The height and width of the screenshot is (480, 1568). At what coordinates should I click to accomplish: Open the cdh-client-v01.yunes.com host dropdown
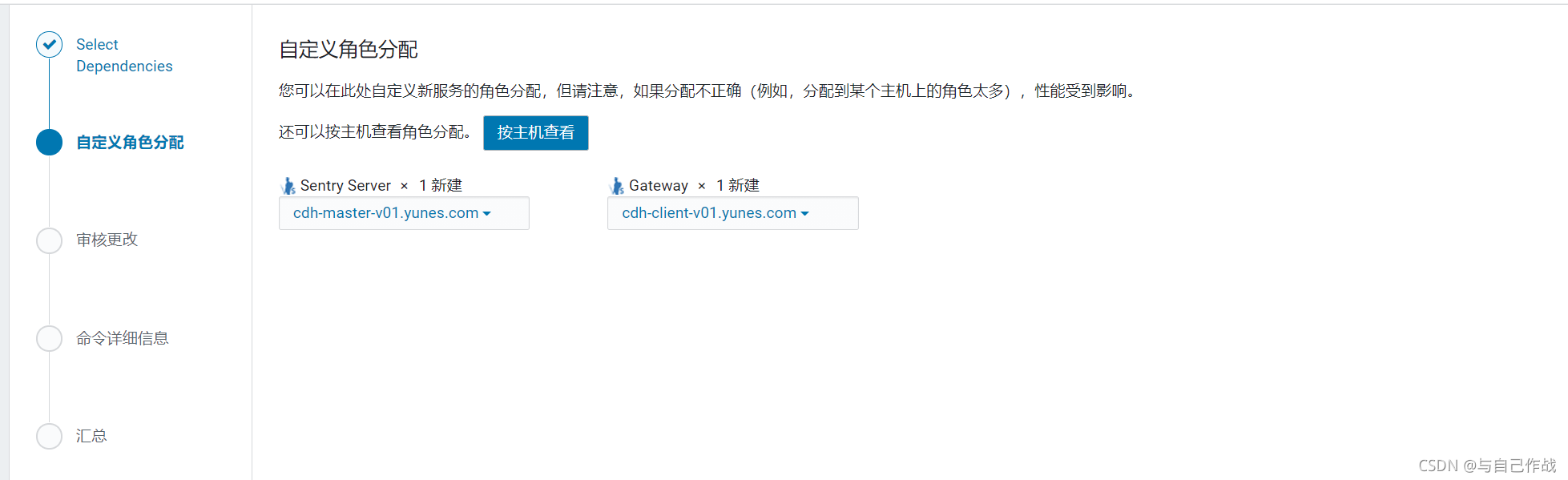coord(732,213)
